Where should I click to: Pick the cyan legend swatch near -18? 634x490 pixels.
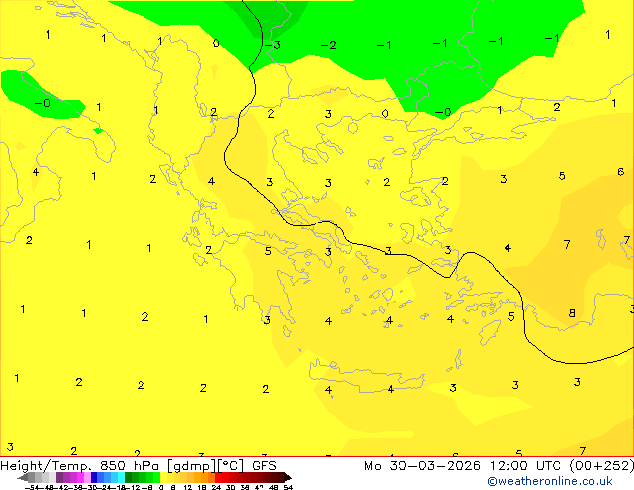(121, 477)
